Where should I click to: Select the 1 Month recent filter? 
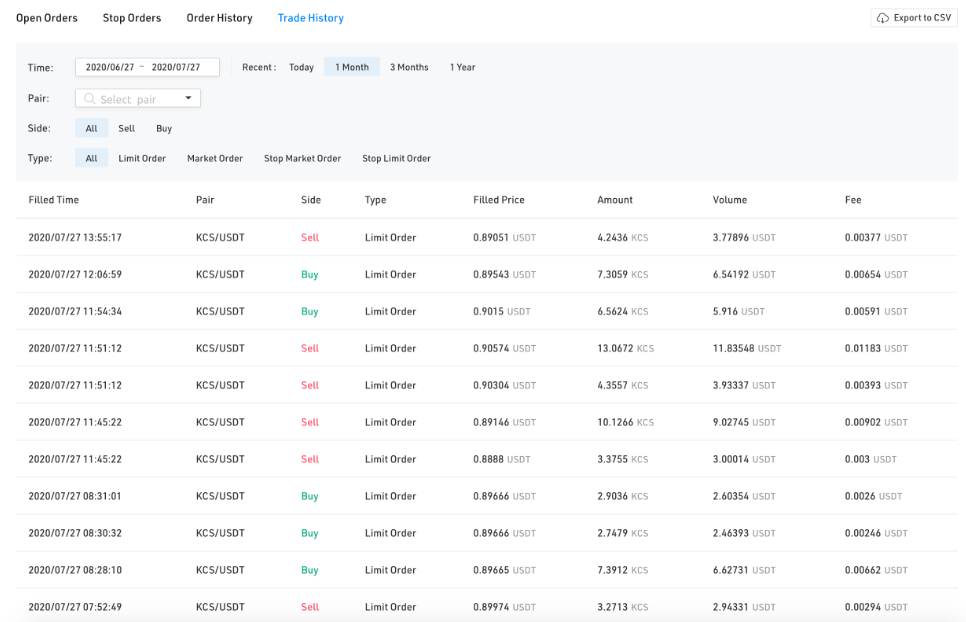click(x=351, y=67)
